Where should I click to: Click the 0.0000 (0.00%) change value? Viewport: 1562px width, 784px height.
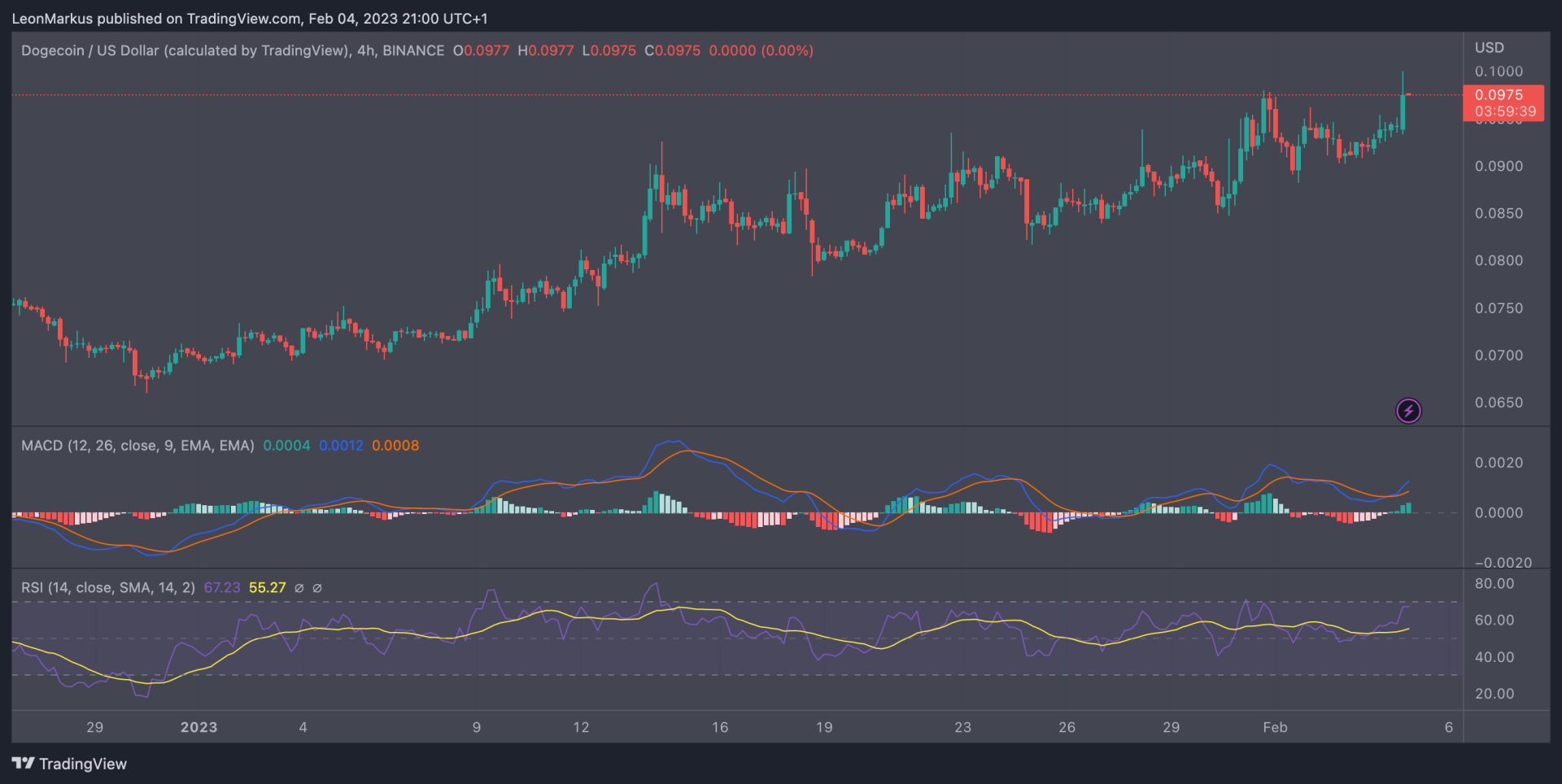(761, 50)
